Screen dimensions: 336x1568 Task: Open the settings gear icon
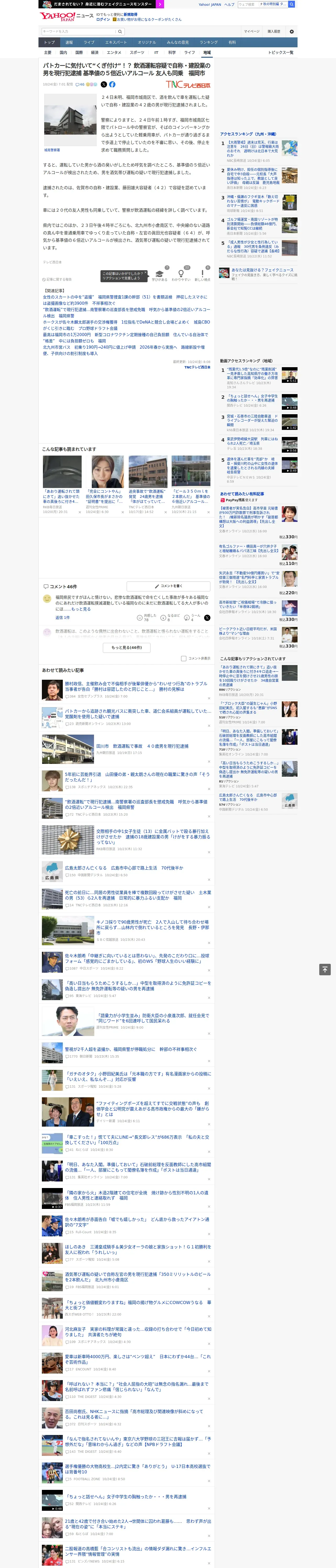click(292, 32)
